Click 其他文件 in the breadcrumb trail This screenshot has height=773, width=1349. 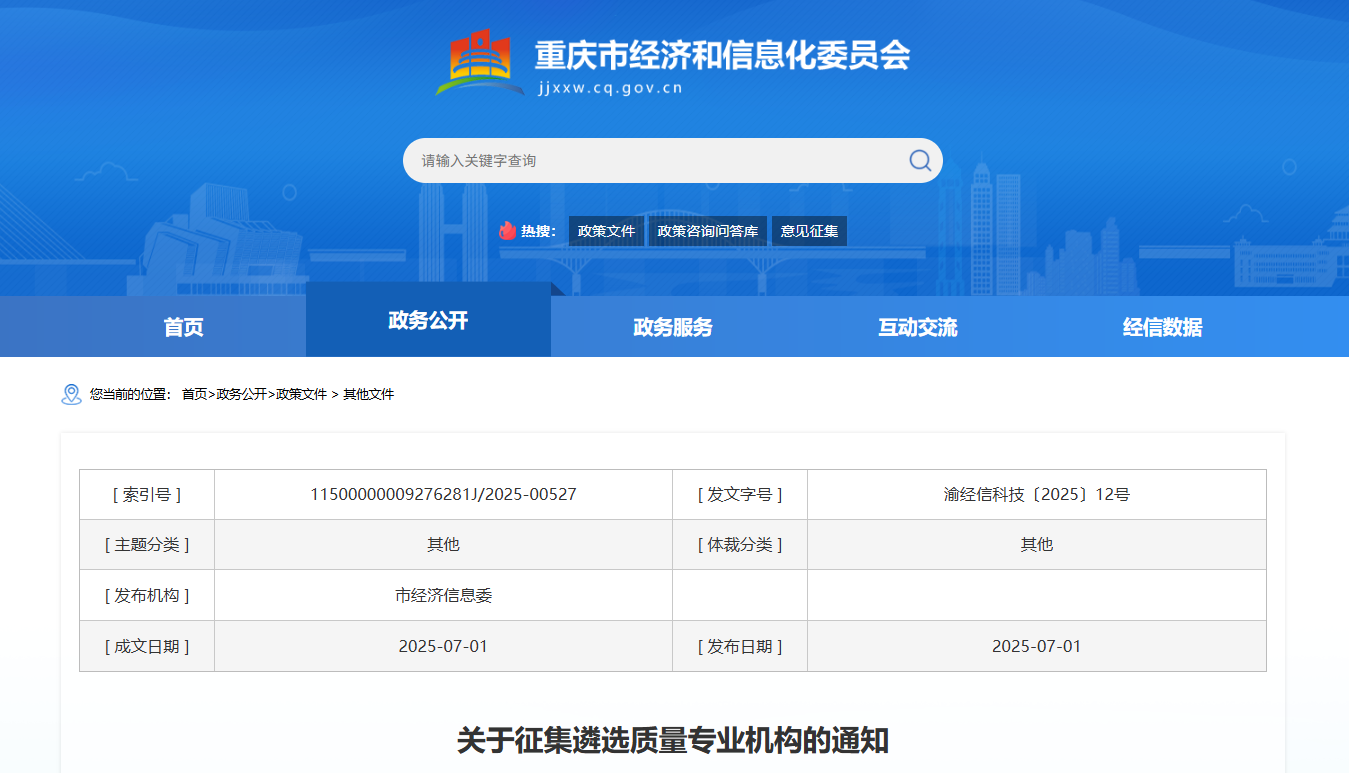tap(369, 394)
